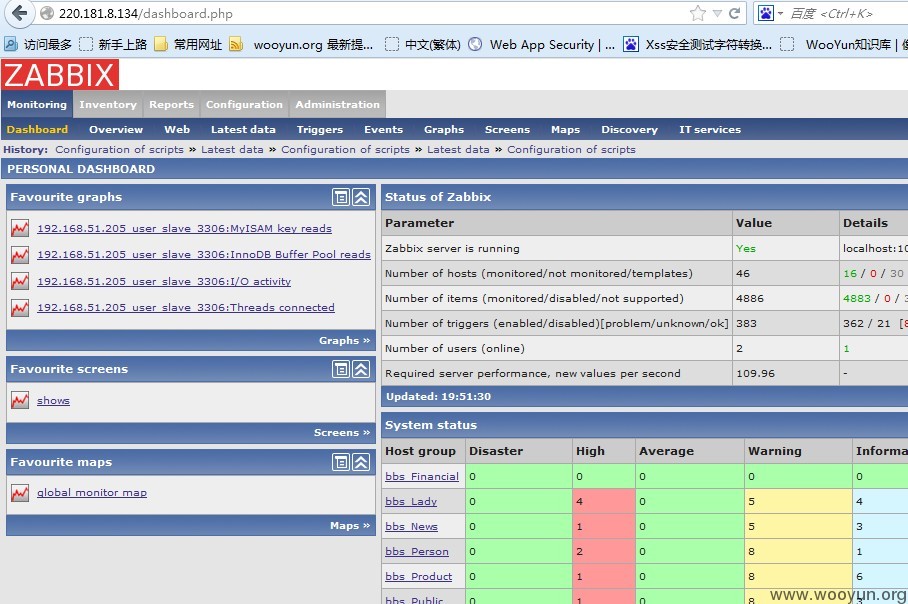Open the Screens submenu item
The image size is (908, 604).
[507, 130]
